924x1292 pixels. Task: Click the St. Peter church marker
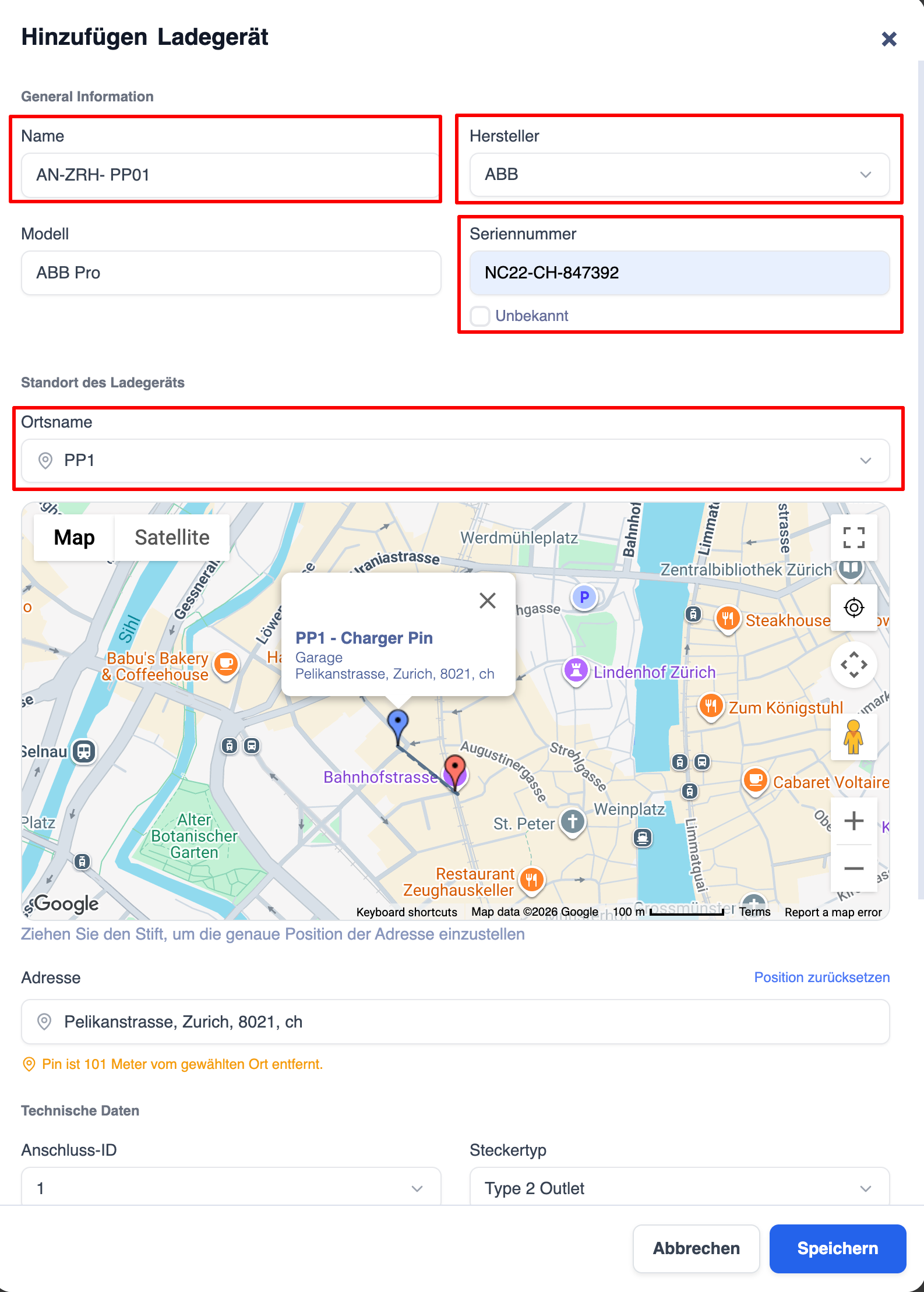click(x=573, y=822)
